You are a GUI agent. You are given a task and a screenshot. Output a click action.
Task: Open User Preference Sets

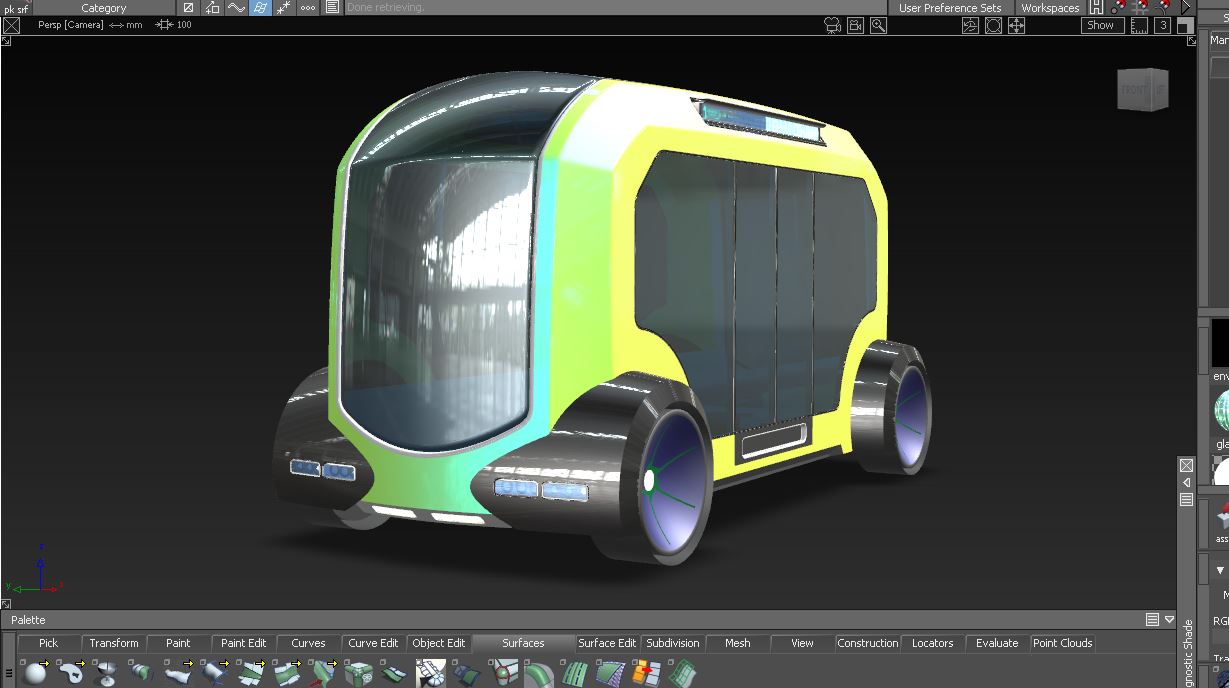949,8
